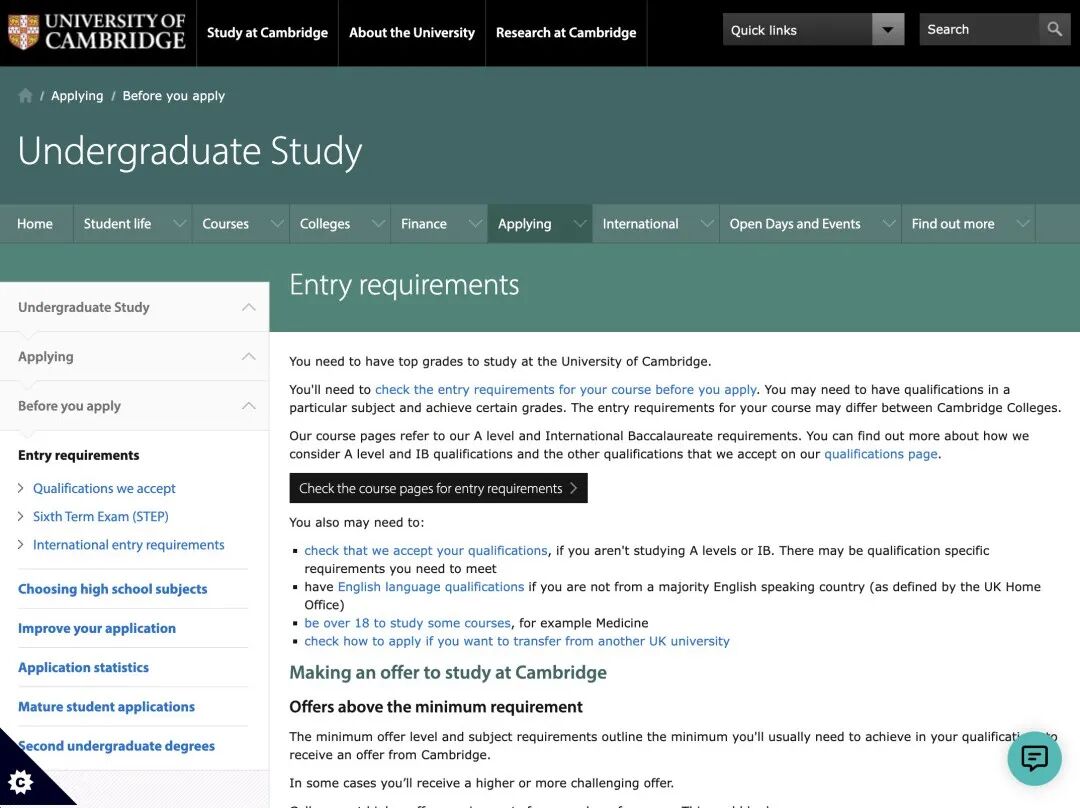This screenshot has width=1080, height=808.
Task: Open Improve your application link
Action: click(96, 628)
